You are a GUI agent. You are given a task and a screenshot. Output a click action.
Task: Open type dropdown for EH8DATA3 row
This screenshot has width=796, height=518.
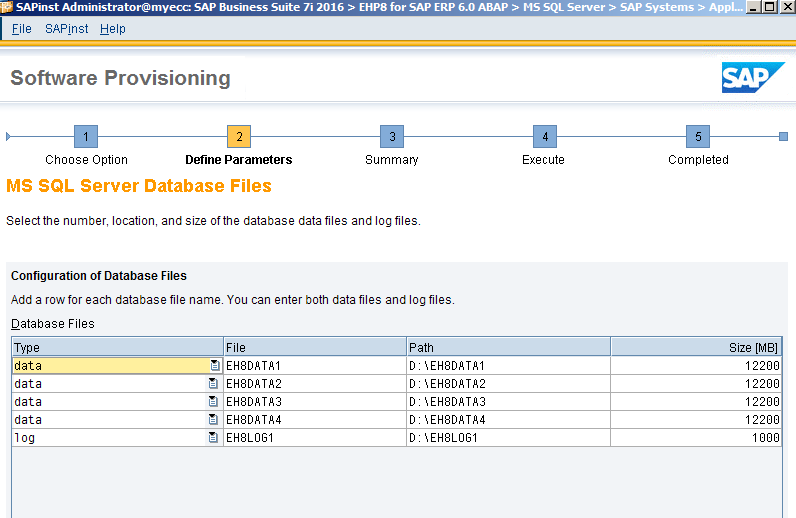point(213,402)
